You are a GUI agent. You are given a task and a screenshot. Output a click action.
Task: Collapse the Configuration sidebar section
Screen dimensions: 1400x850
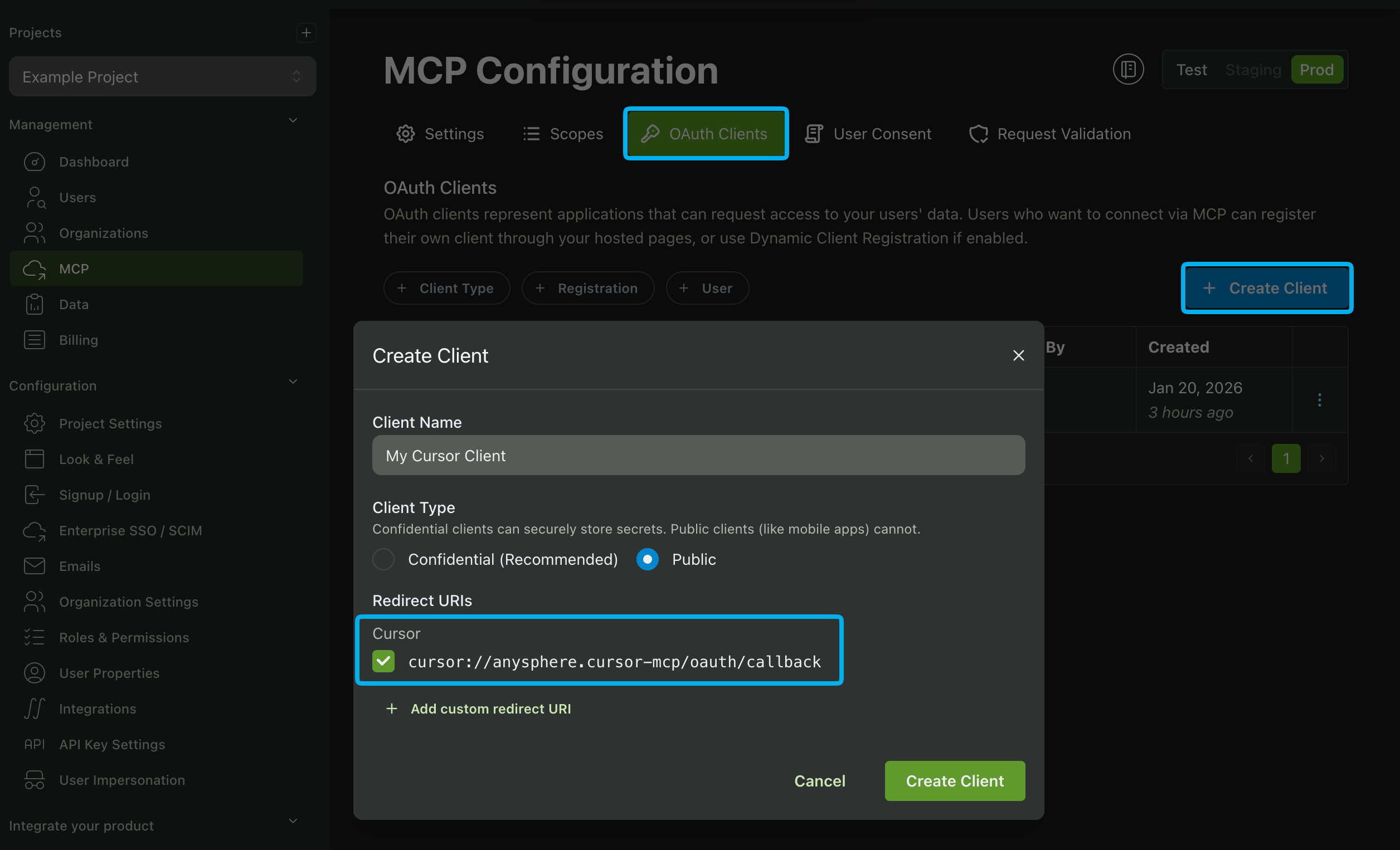point(293,382)
